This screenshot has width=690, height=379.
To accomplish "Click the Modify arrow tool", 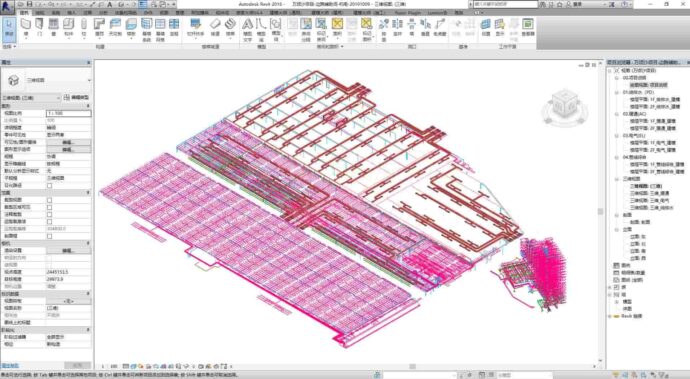I will (9, 28).
